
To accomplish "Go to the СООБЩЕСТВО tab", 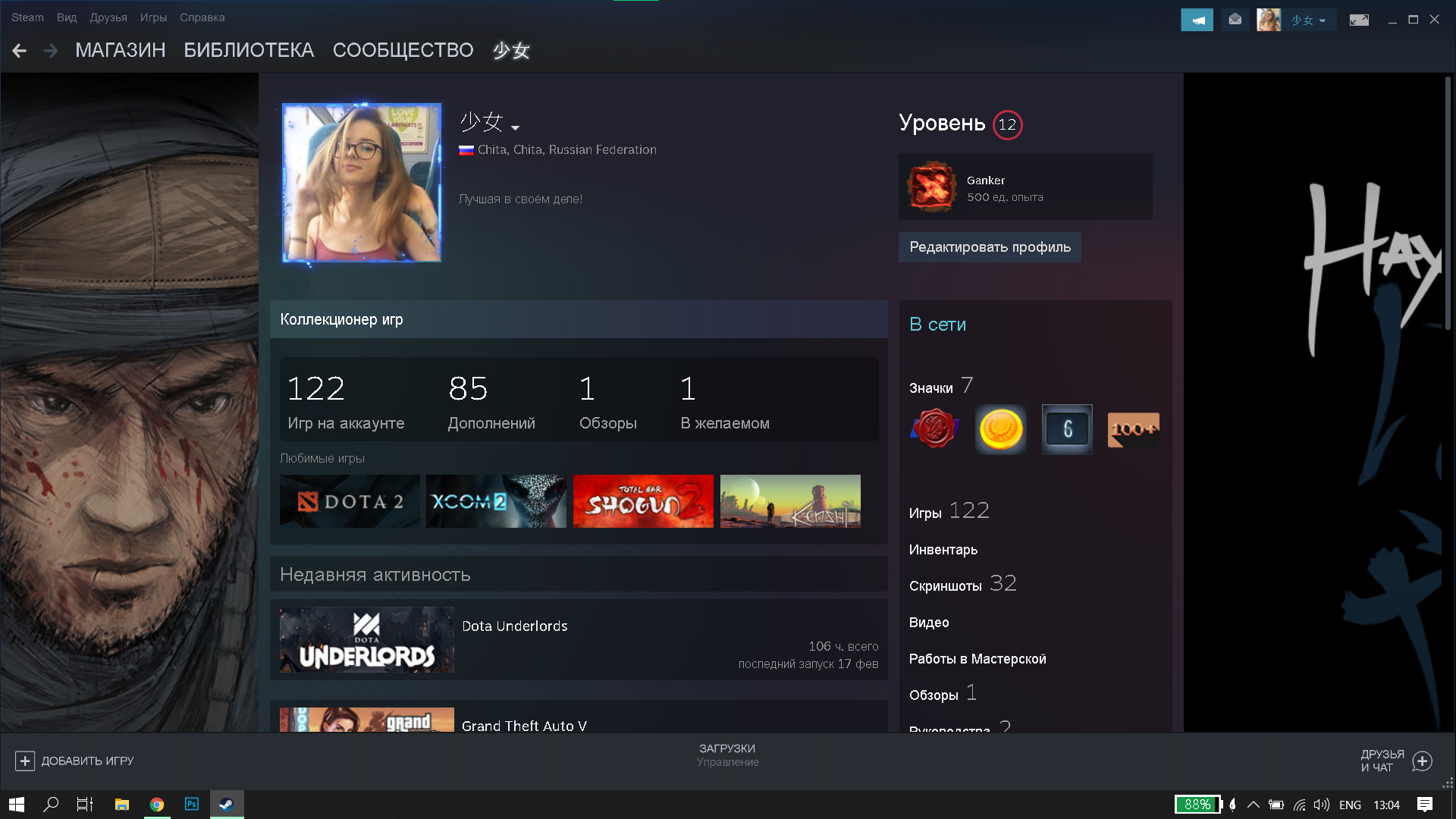I will (403, 50).
